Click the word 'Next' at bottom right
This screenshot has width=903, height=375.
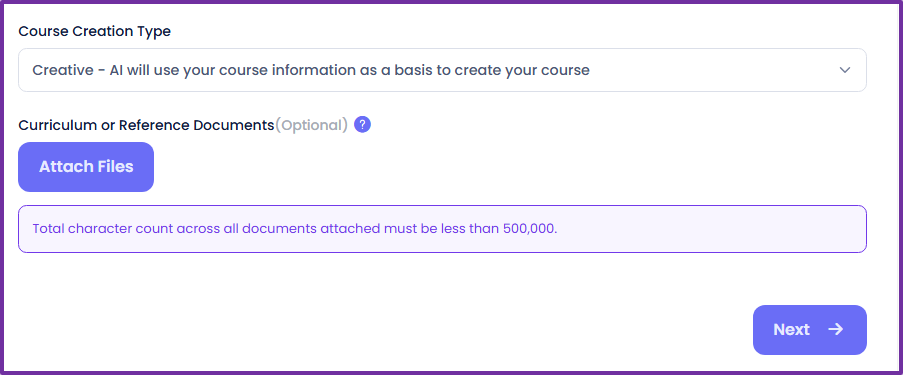click(792, 329)
